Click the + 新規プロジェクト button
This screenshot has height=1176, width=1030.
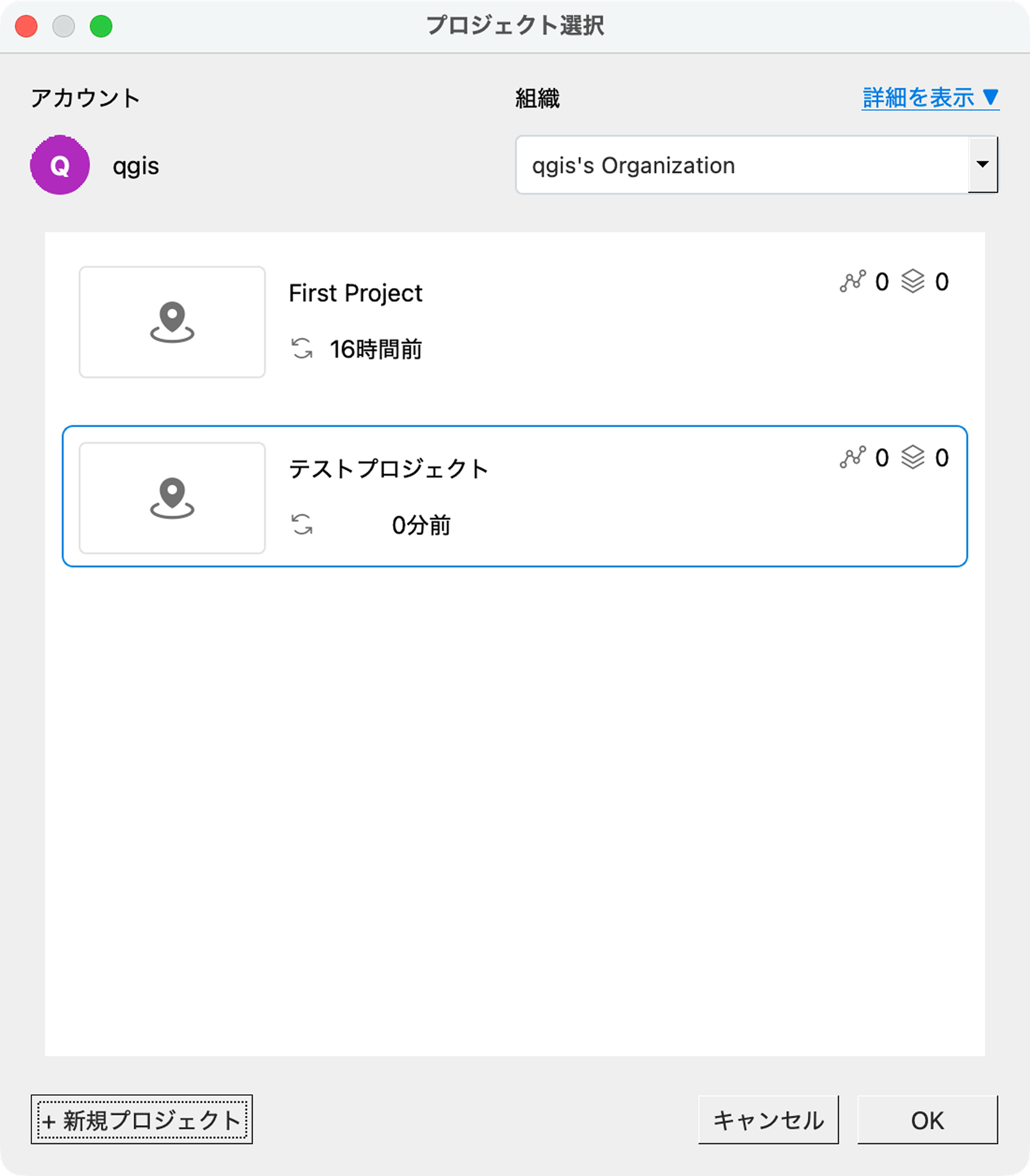[x=142, y=1119]
